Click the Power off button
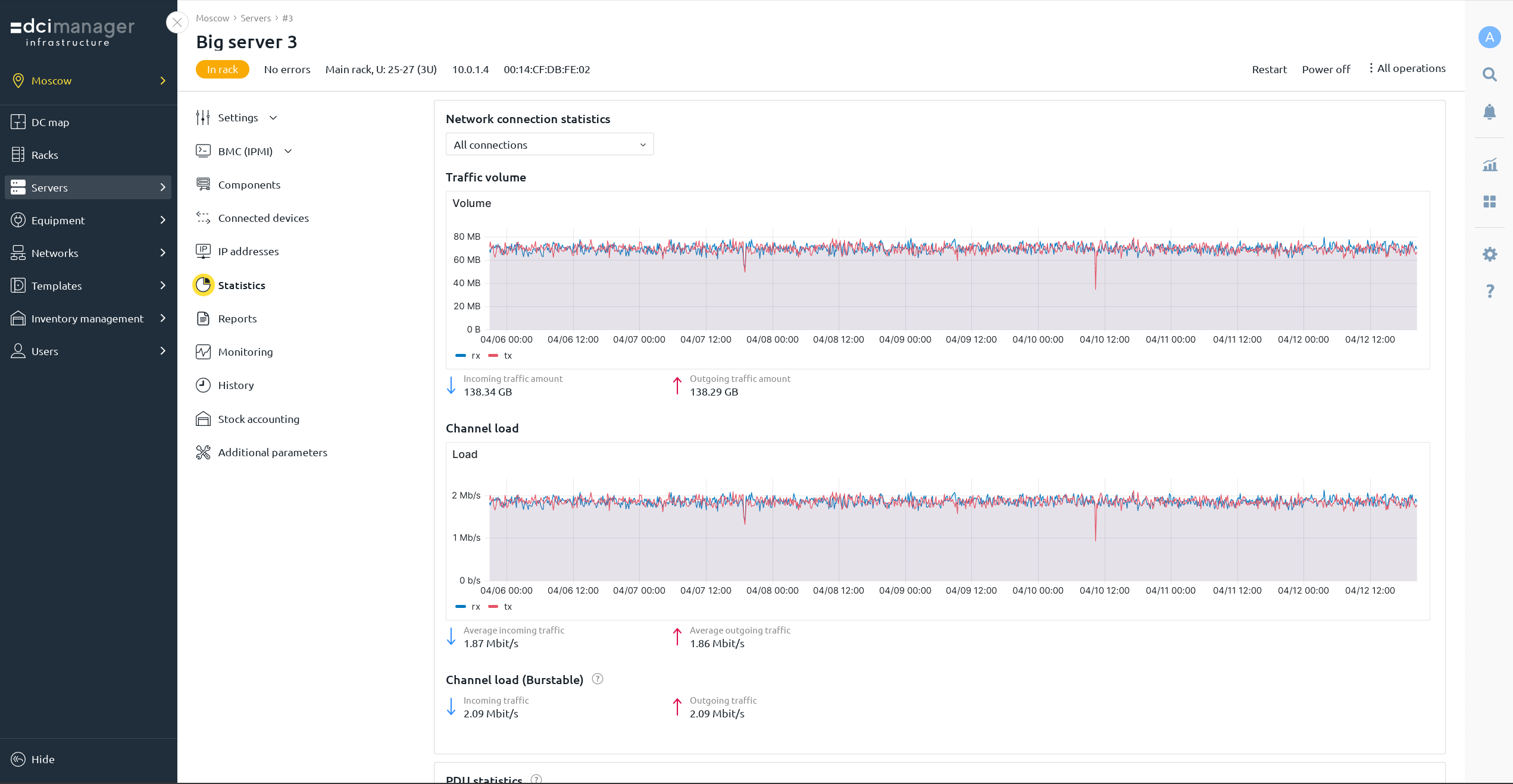Viewport: 1513px width, 784px height. [x=1326, y=69]
